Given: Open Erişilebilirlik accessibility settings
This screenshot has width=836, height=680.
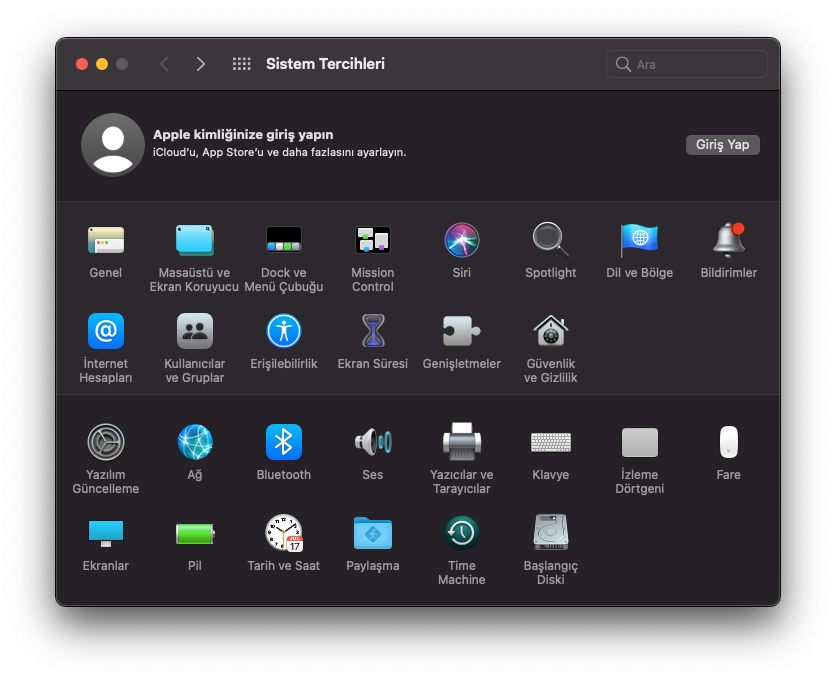Looking at the screenshot, I should click(284, 331).
